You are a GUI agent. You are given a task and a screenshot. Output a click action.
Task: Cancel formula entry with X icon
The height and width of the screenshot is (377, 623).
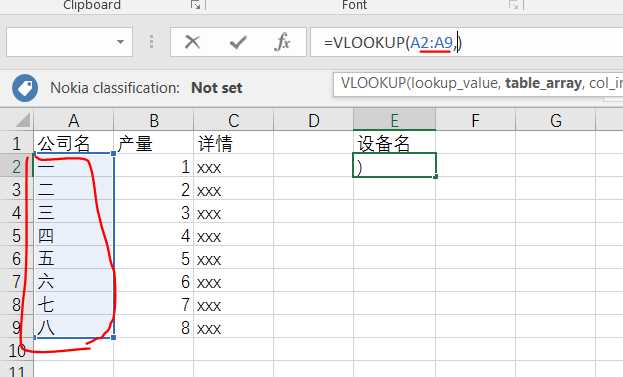pyautogui.click(x=192, y=42)
